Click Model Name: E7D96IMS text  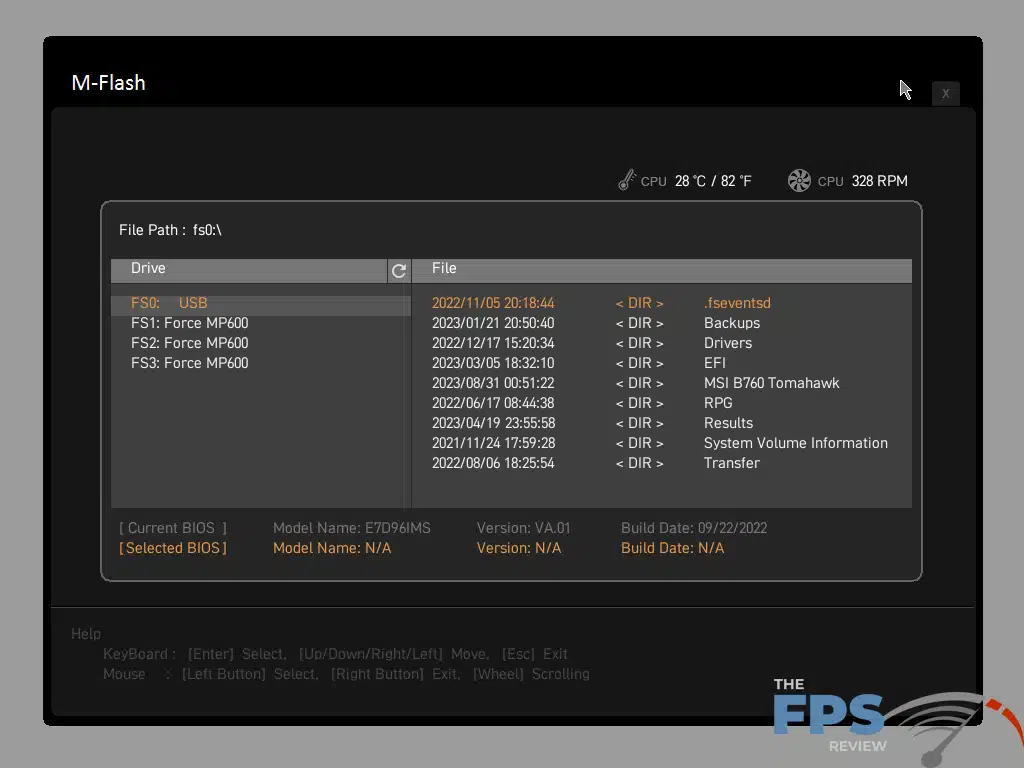pyautogui.click(x=351, y=528)
